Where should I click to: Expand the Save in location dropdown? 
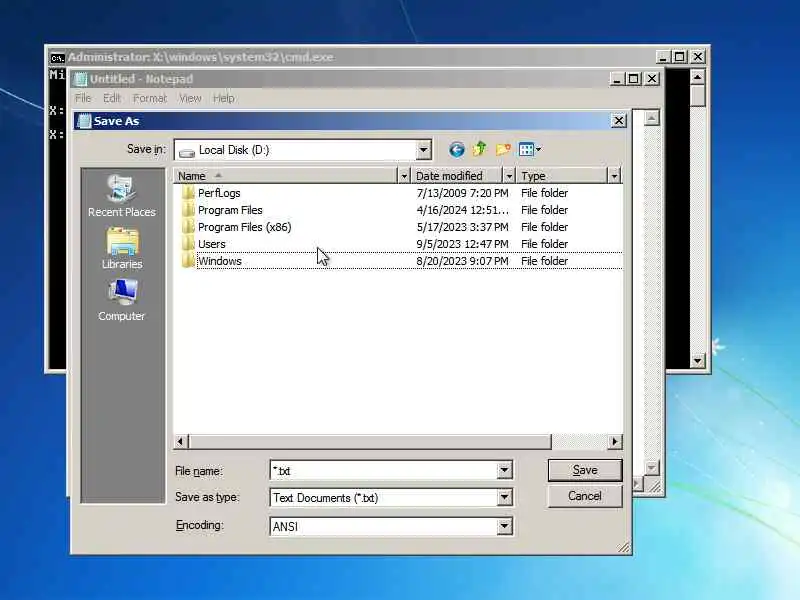pyautogui.click(x=423, y=150)
